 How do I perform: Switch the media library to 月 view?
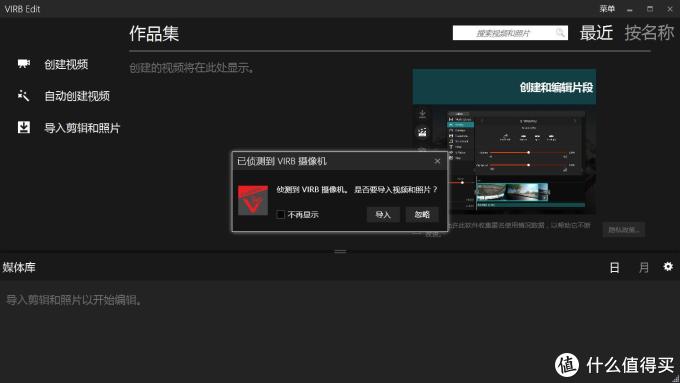(644, 268)
